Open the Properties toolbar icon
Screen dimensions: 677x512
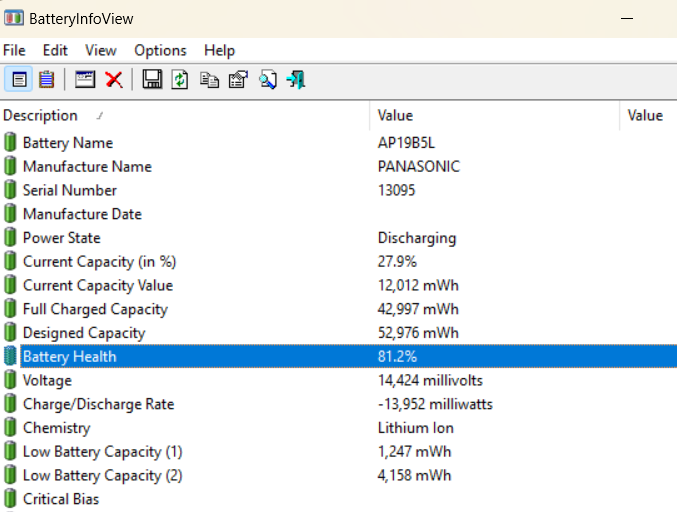tap(238, 79)
